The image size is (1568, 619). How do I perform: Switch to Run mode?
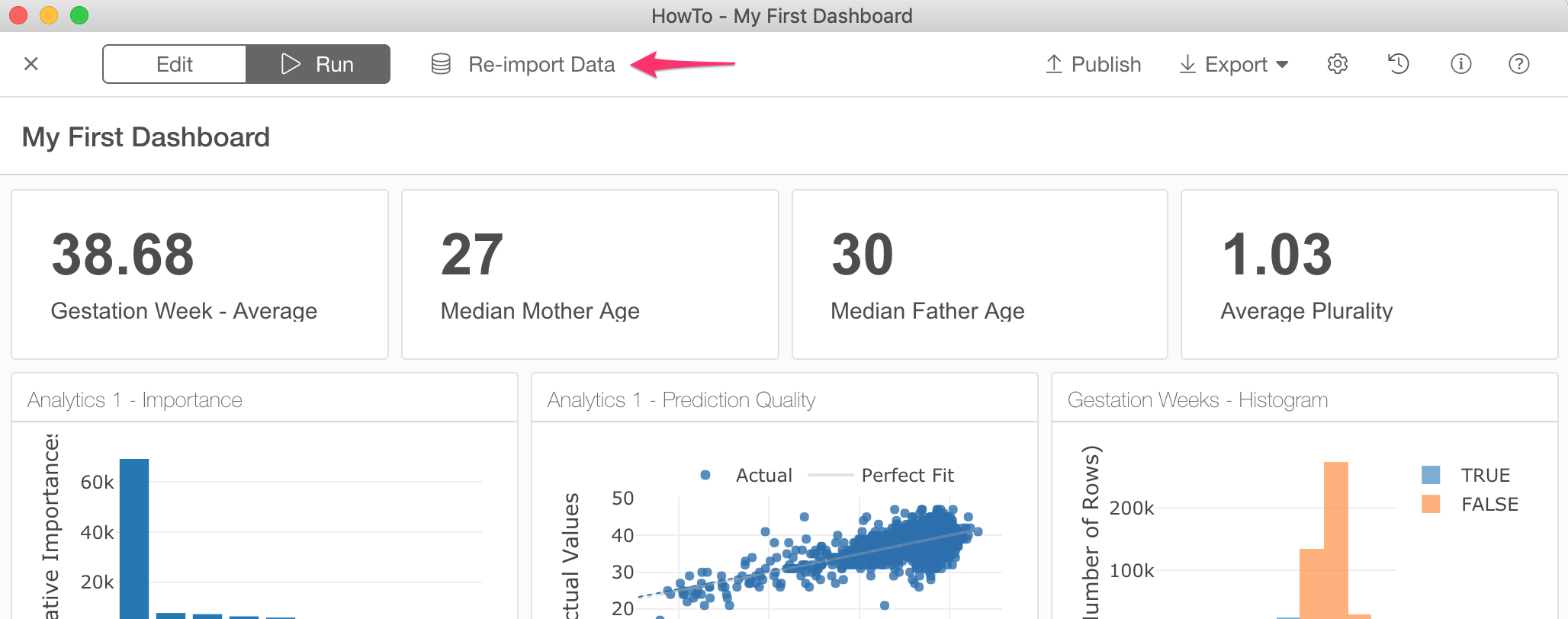click(318, 64)
